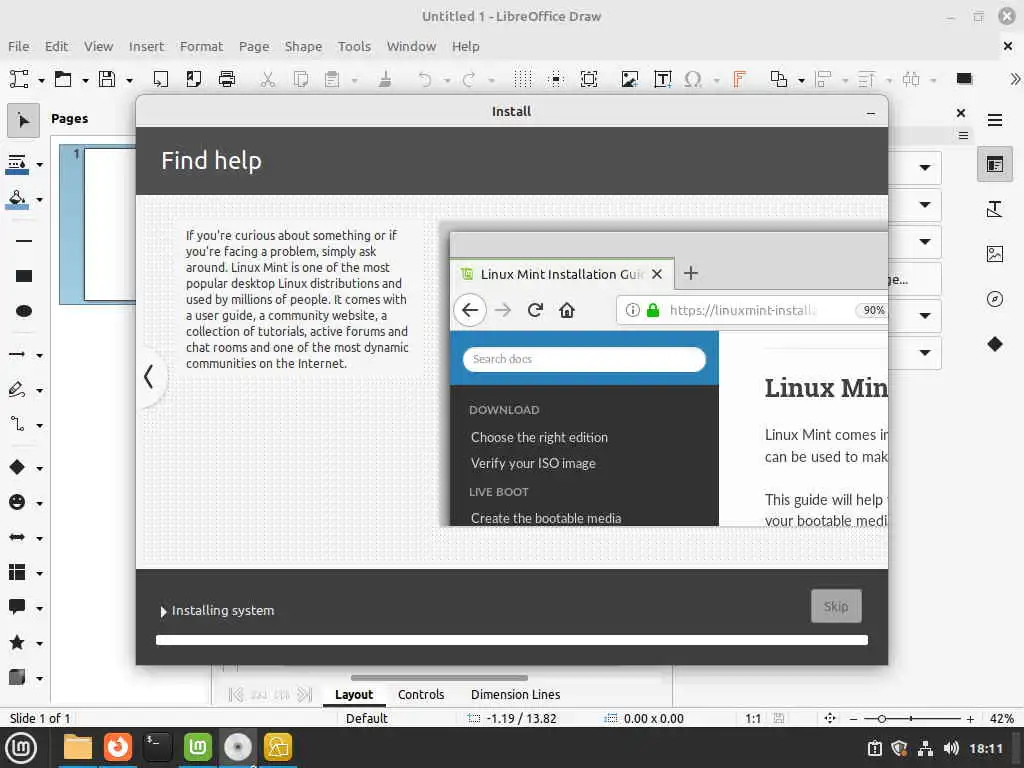This screenshot has height=768, width=1024.
Task: Open the Shape menu
Action: tap(303, 46)
